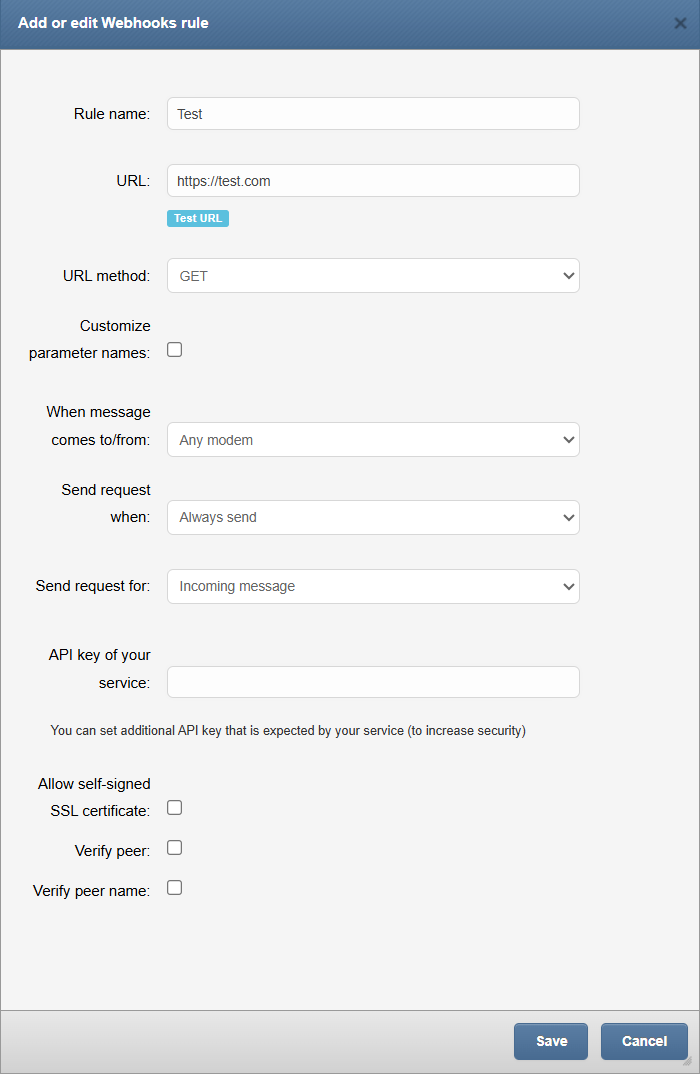This screenshot has width=700, height=1074.
Task: Focus the URL input containing https://test.com
Action: coord(372,181)
